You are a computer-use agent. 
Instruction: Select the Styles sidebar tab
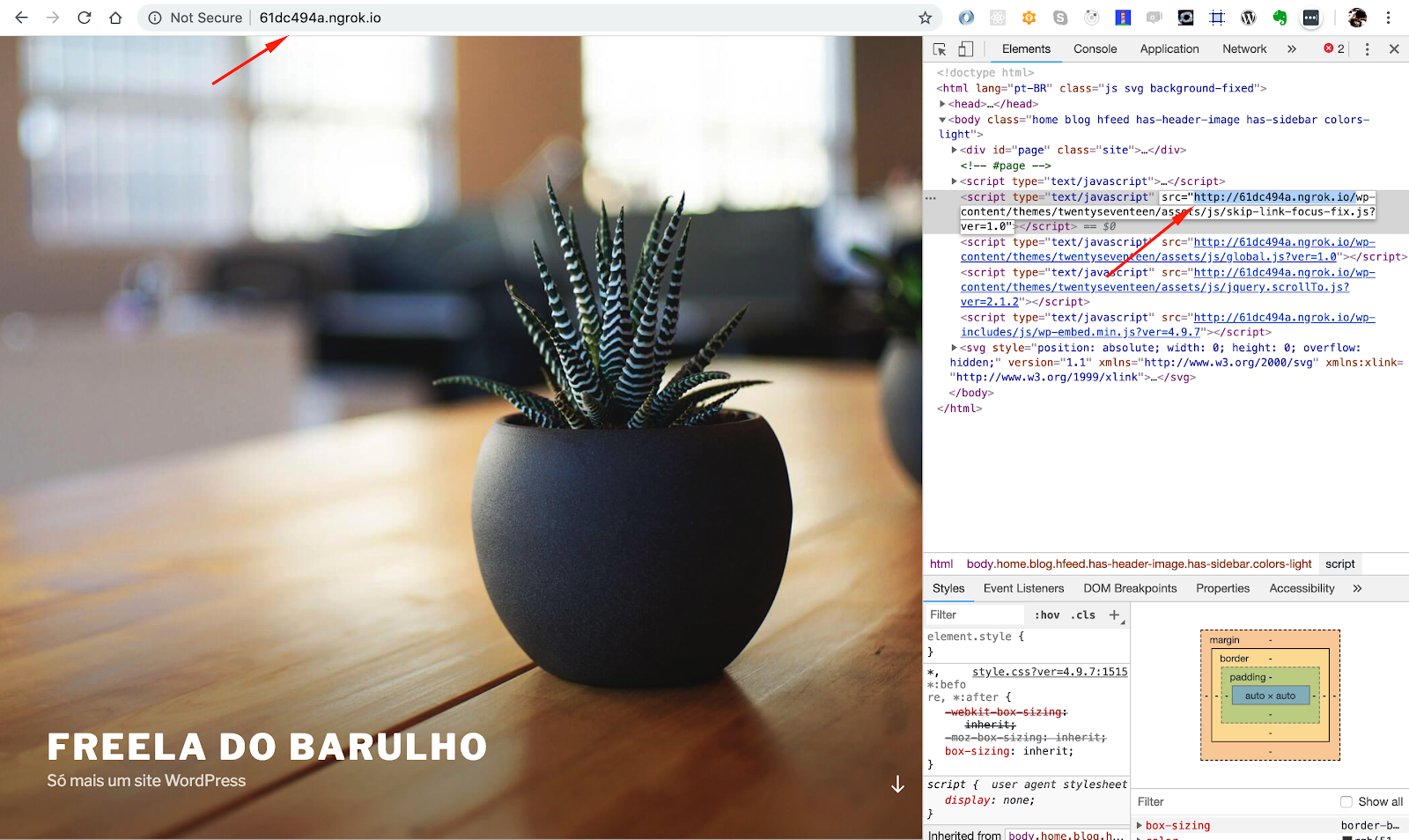click(x=948, y=588)
